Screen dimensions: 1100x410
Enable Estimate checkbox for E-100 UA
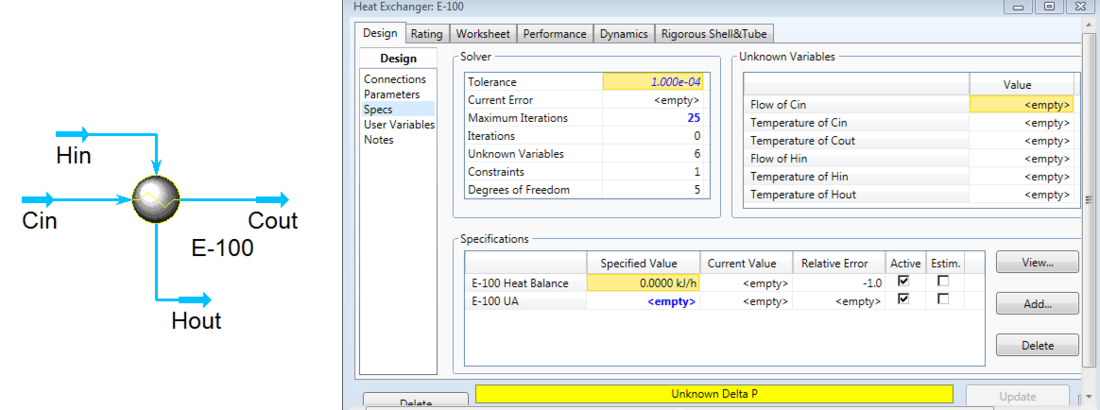tap(941, 300)
